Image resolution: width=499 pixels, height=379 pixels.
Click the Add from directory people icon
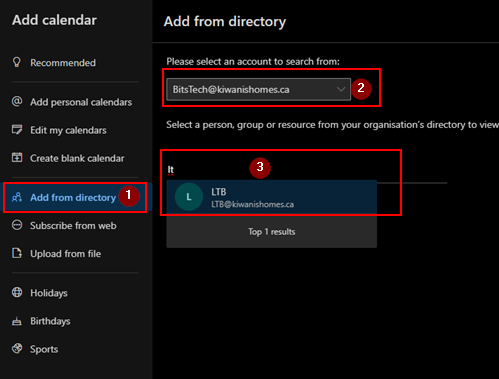(x=17, y=197)
